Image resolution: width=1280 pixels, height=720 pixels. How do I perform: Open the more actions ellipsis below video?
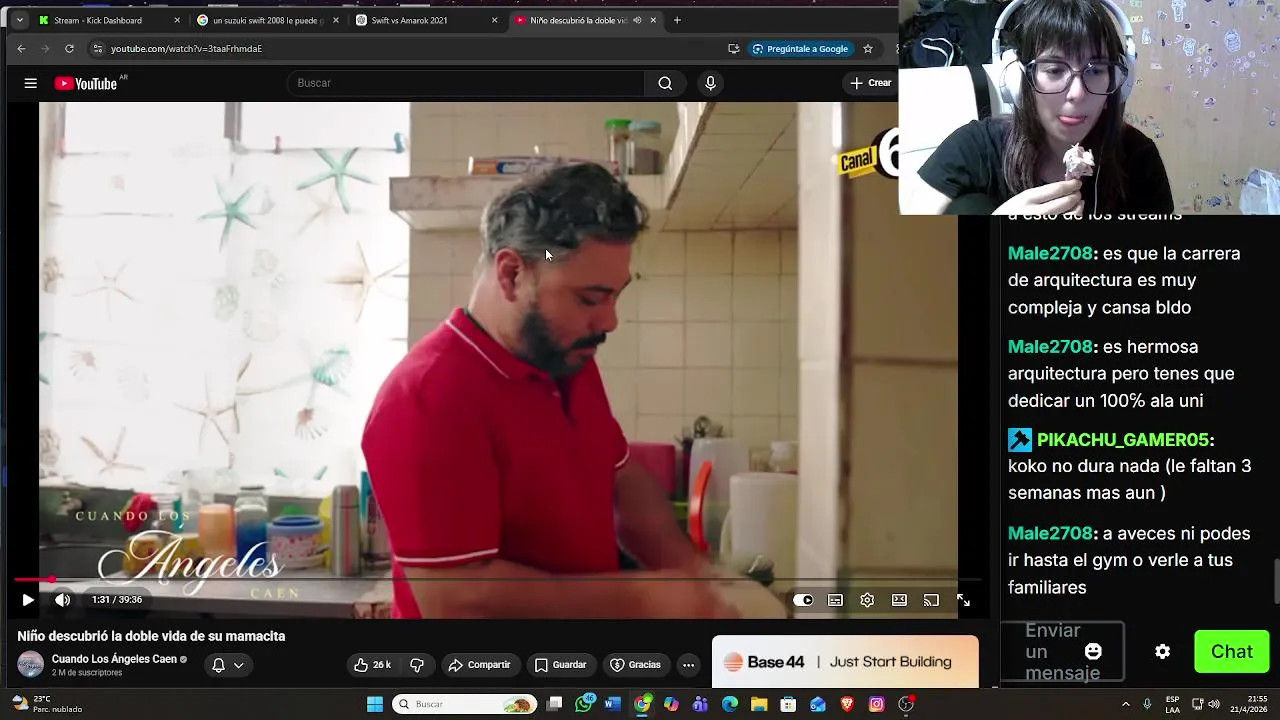(688, 665)
